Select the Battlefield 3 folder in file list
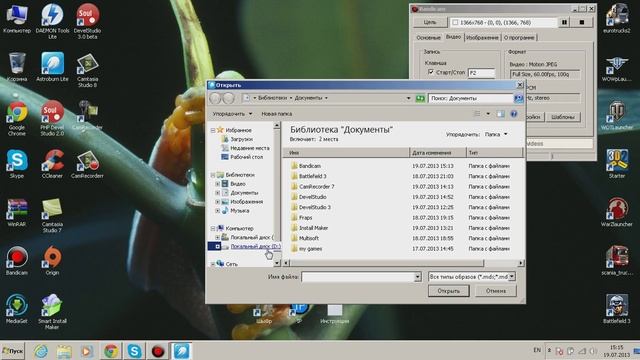The width and height of the screenshot is (640, 360). pyautogui.click(x=313, y=176)
